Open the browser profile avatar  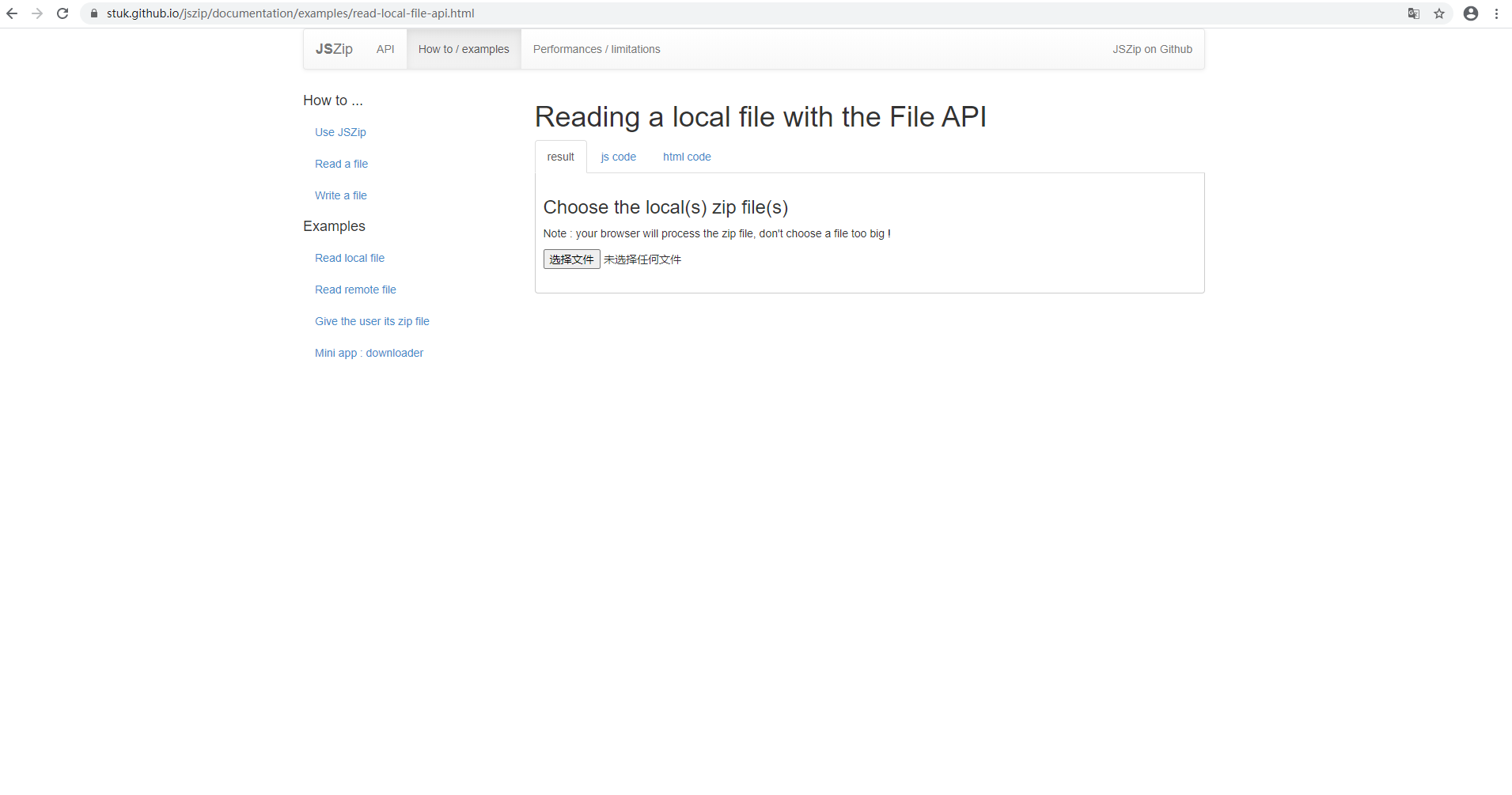[1470, 13]
